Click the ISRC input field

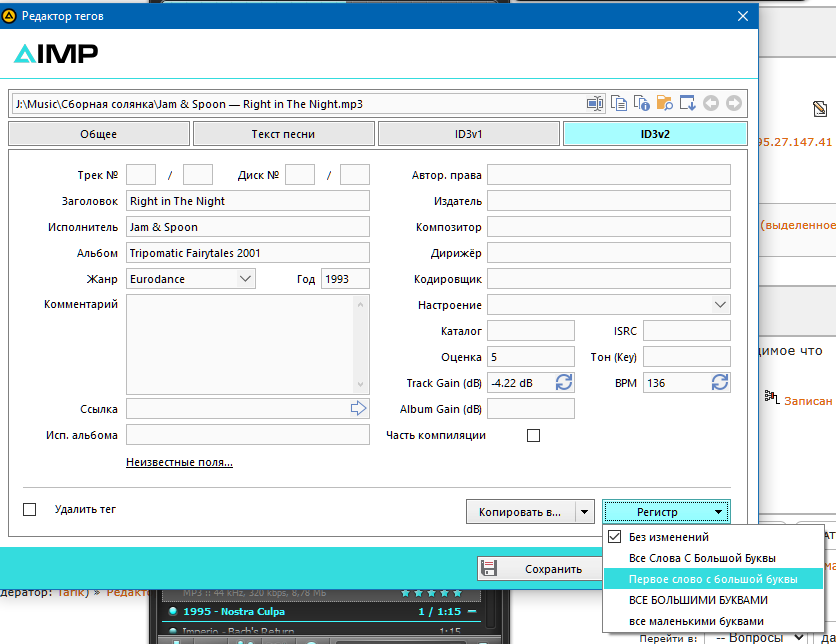(687, 331)
